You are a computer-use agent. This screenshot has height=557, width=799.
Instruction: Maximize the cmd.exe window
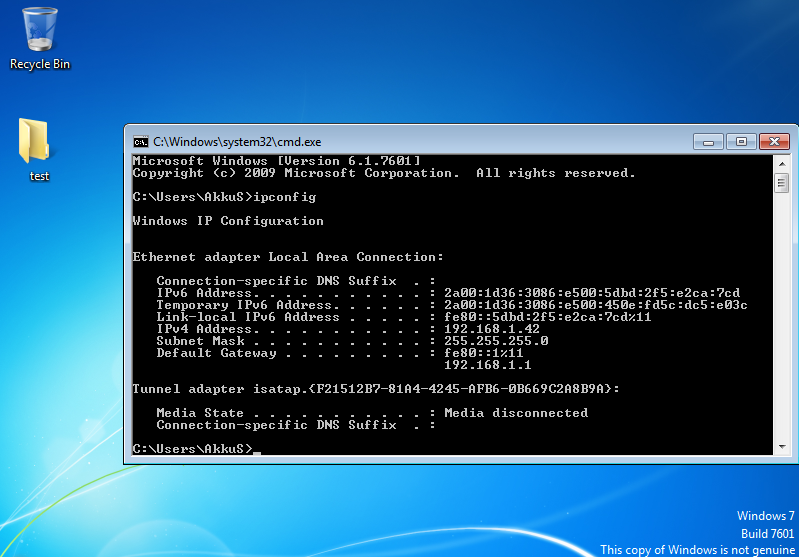coord(740,142)
